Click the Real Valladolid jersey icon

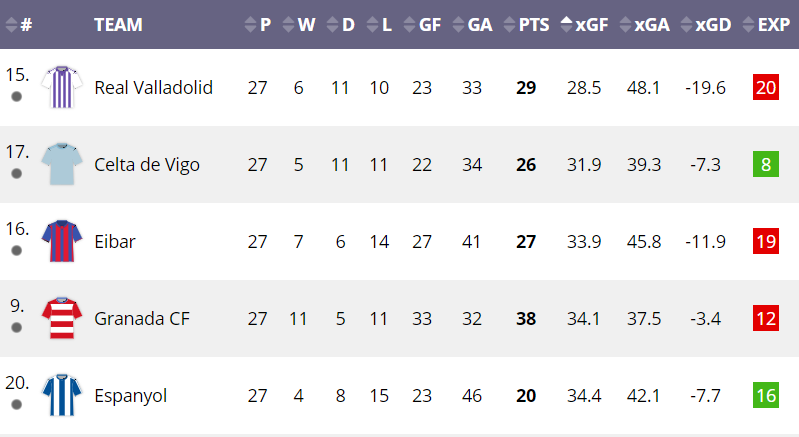pyautogui.click(x=62, y=87)
